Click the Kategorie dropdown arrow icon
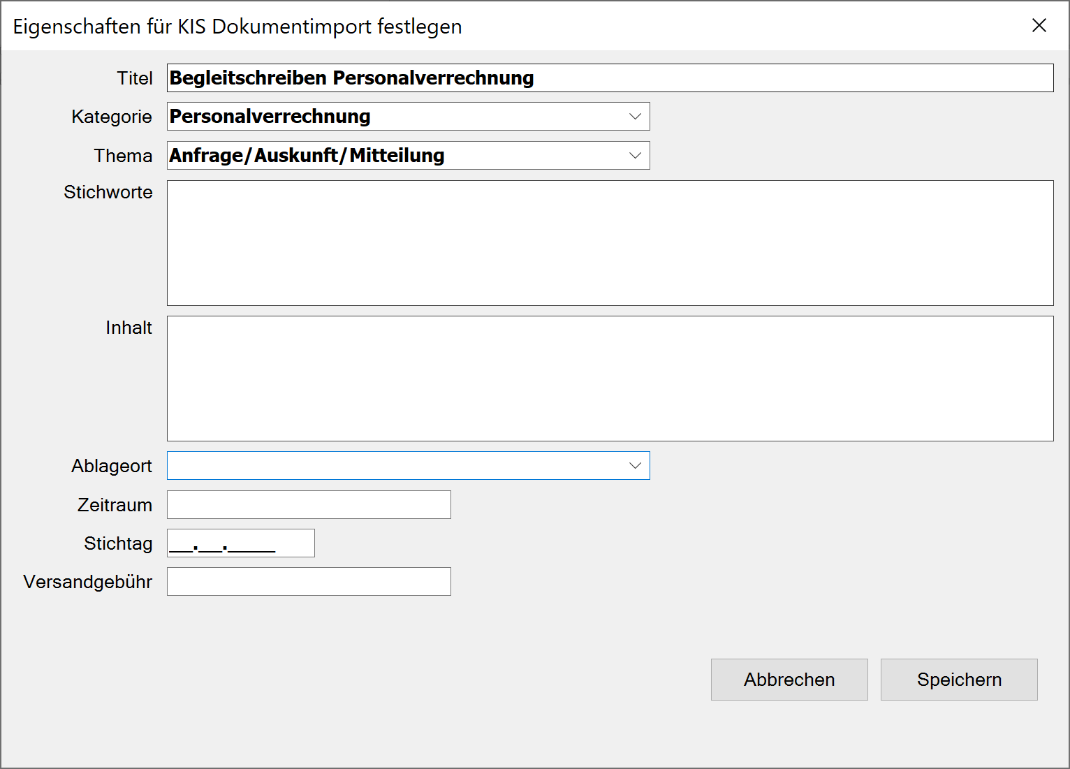Viewport: 1070px width, 769px height. click(635, 116)
